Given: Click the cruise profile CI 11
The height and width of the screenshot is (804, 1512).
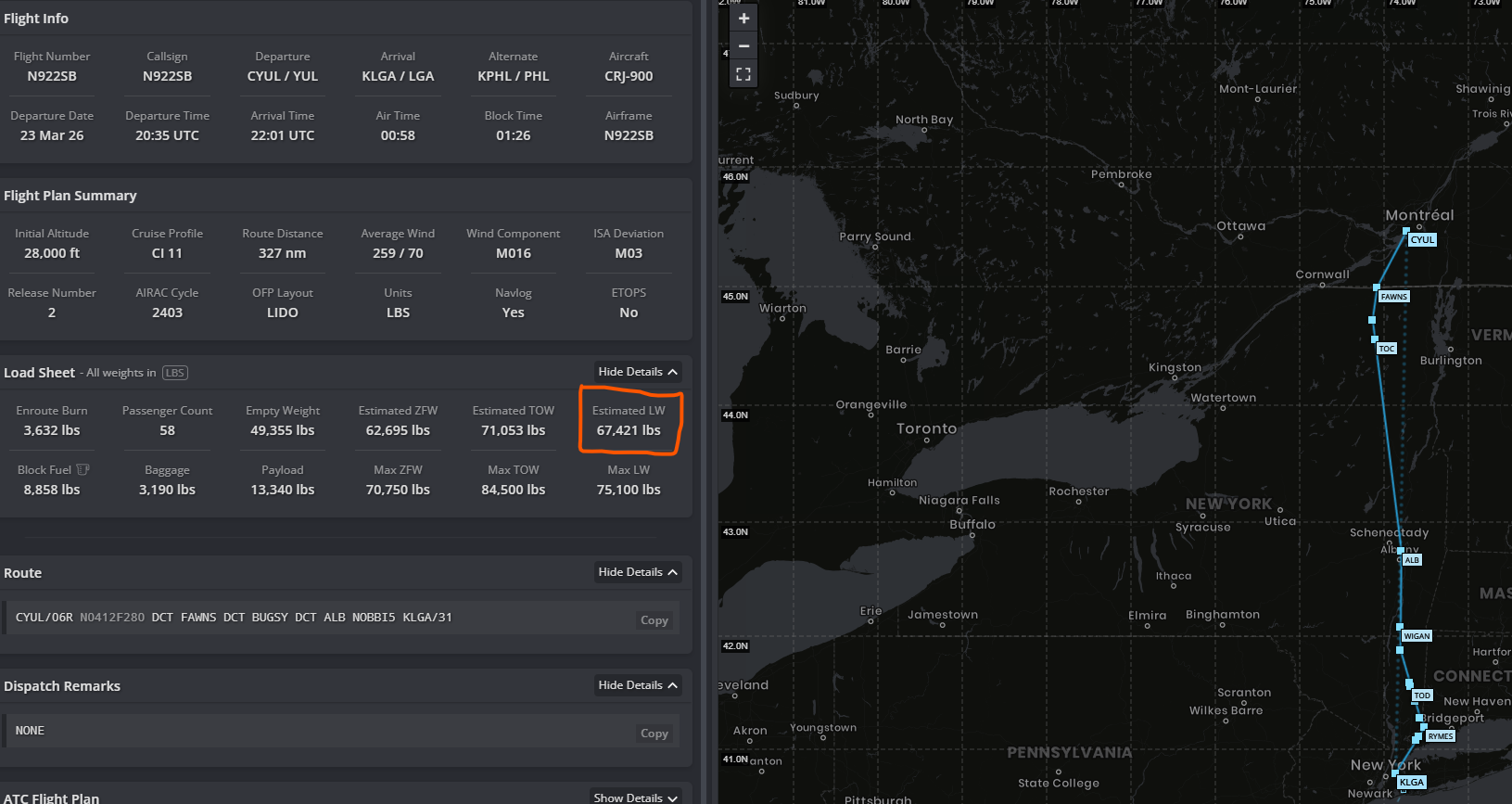Looking at the screenshot, I should 167,253.
